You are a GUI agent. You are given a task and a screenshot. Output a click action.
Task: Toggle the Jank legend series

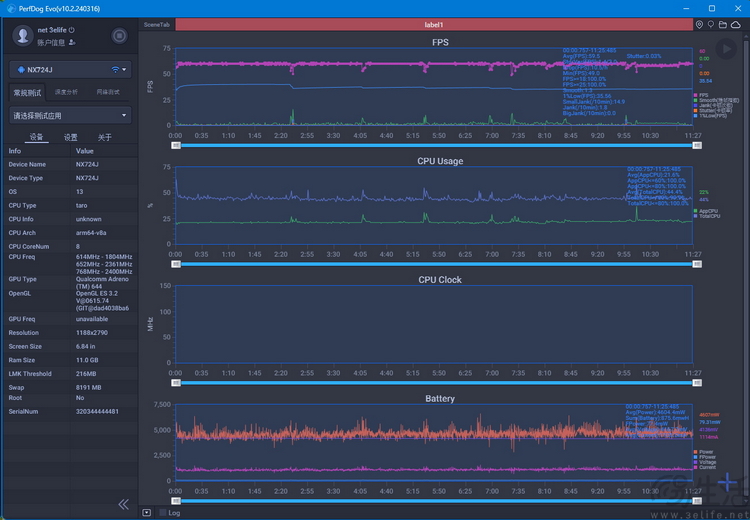[713, 105]
